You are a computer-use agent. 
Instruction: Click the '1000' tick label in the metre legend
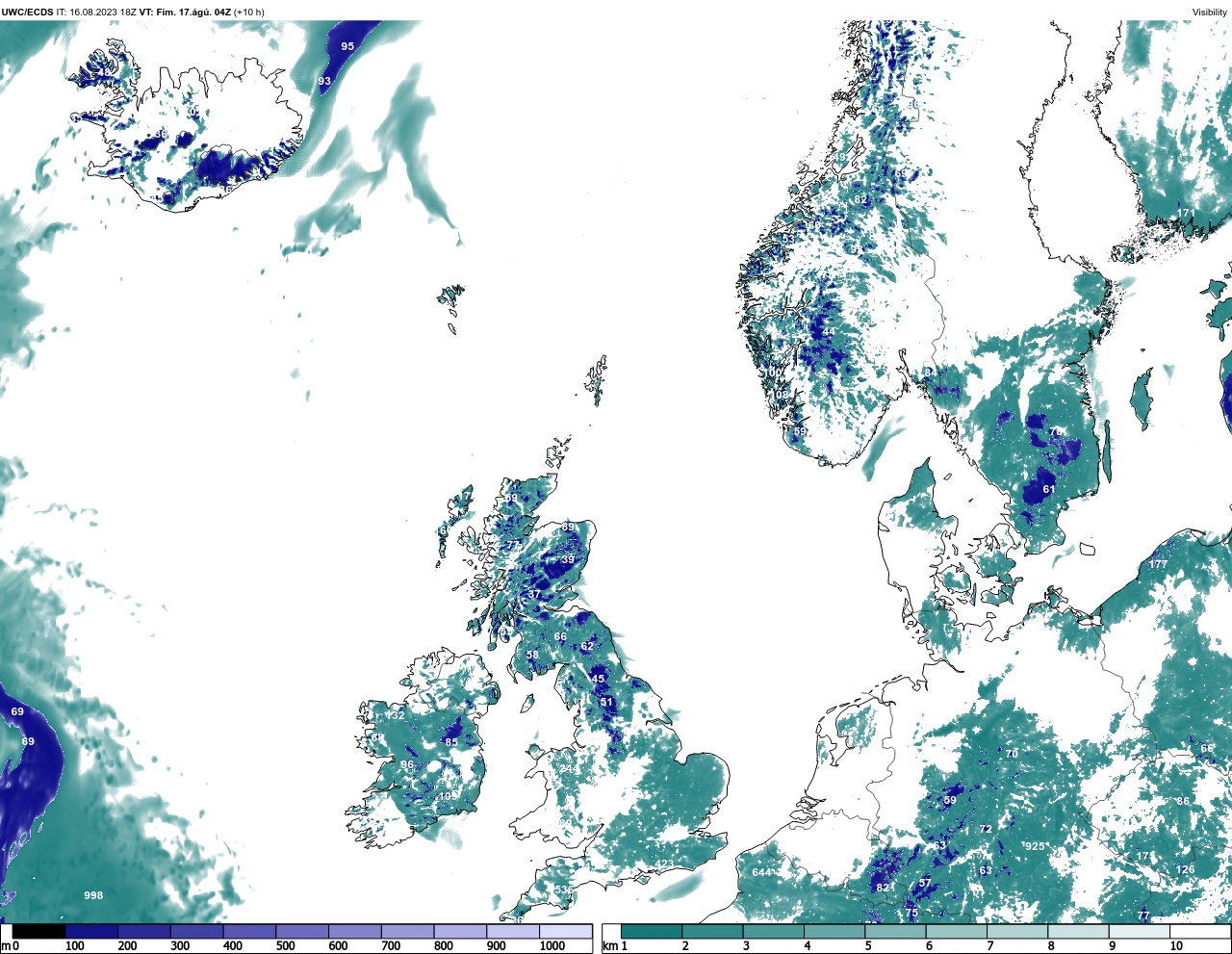tap(552, 946)
